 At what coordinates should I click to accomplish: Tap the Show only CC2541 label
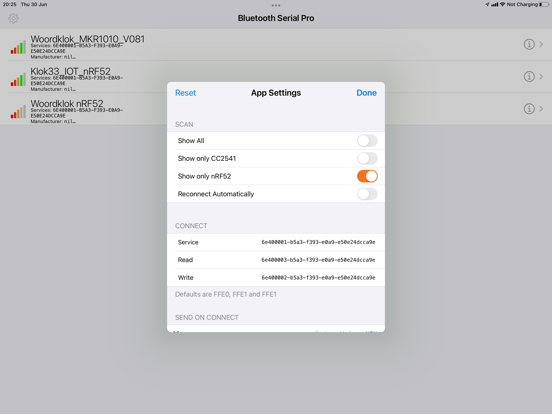207,159
